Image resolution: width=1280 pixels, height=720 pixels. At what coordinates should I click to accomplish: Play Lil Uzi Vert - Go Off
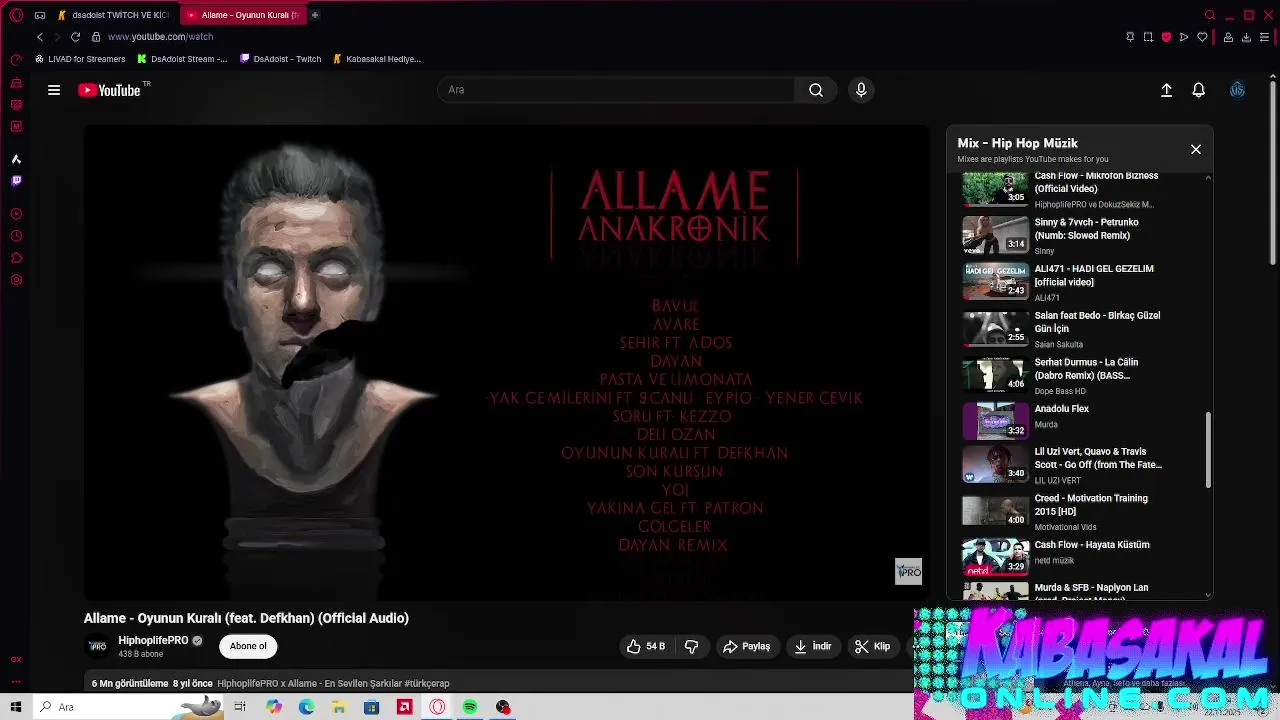tap(1061, 465)
